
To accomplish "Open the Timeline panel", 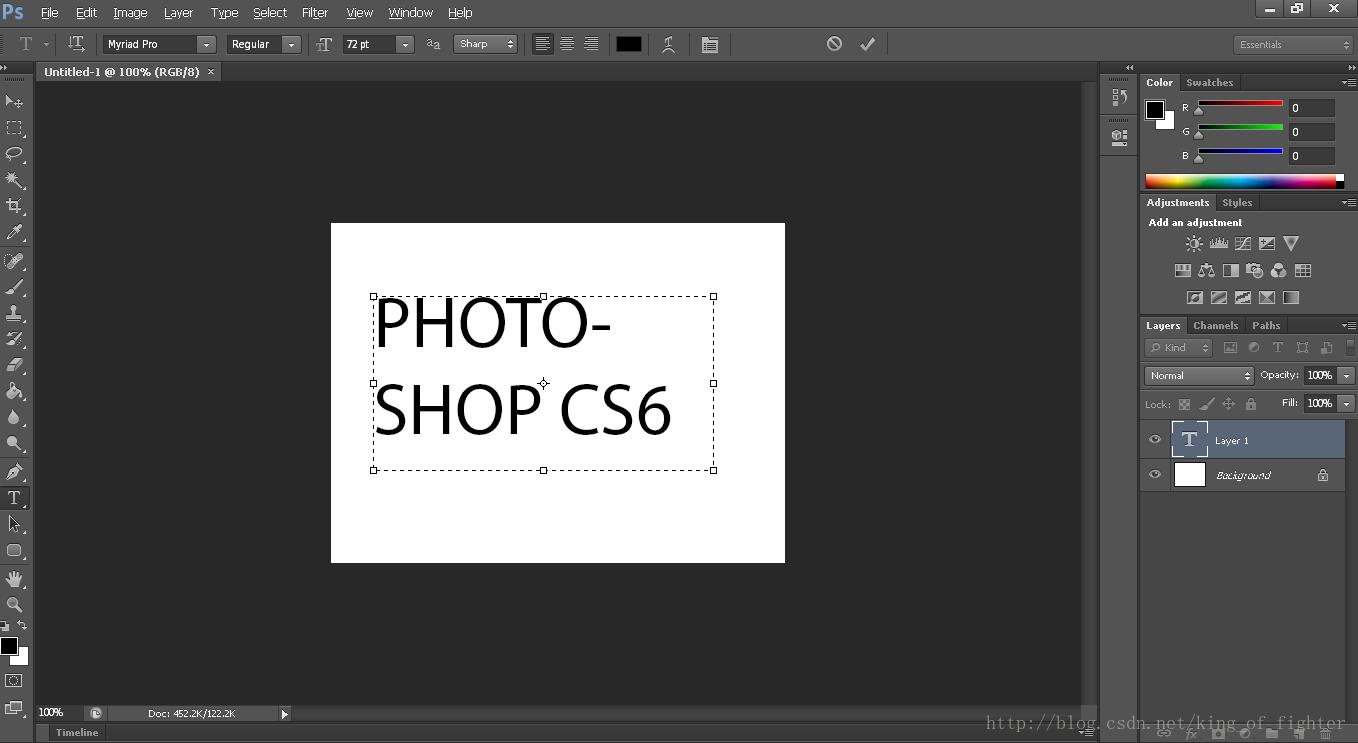I will point(77,733).
